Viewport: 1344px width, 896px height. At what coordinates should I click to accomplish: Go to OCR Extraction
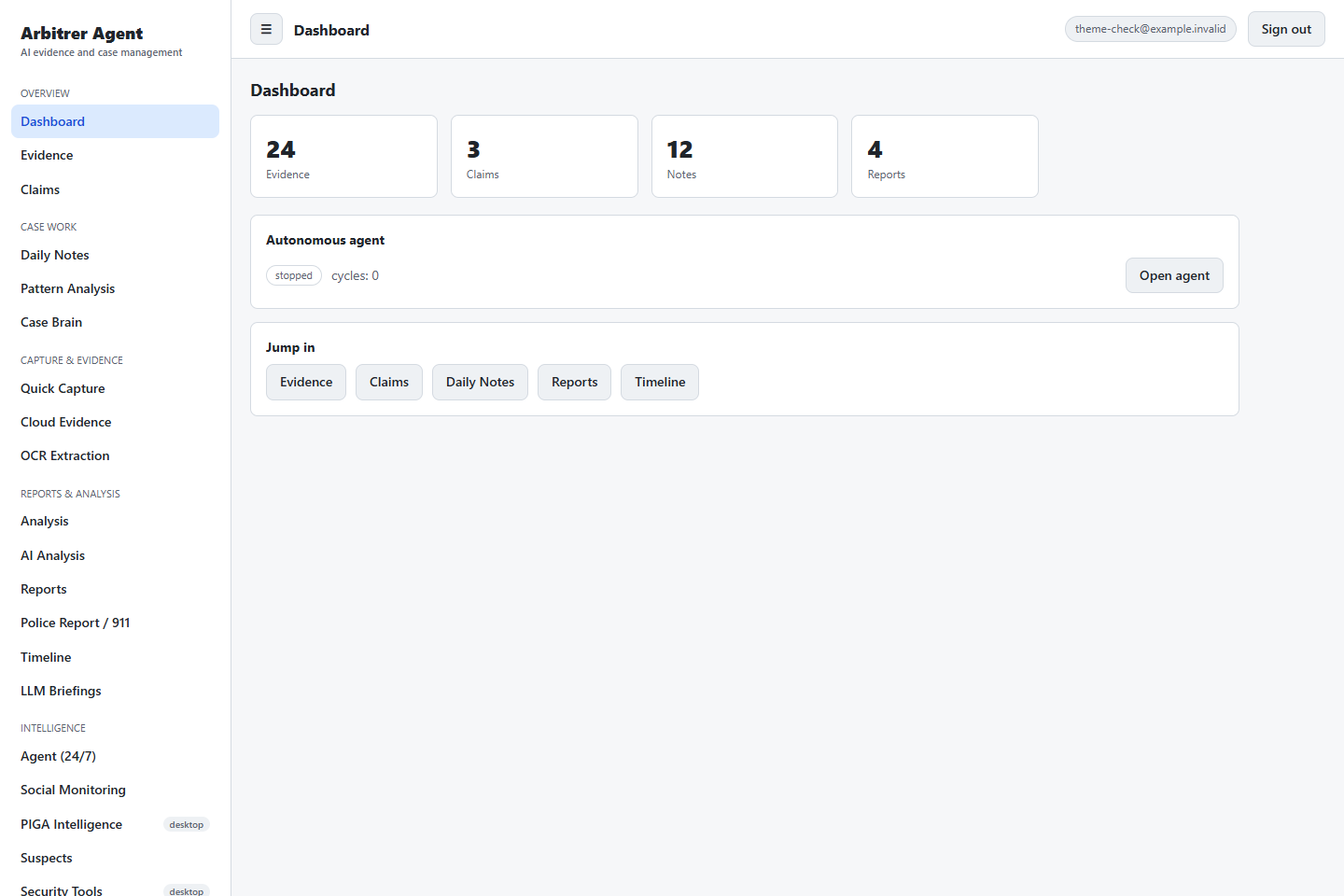point(115,455)
